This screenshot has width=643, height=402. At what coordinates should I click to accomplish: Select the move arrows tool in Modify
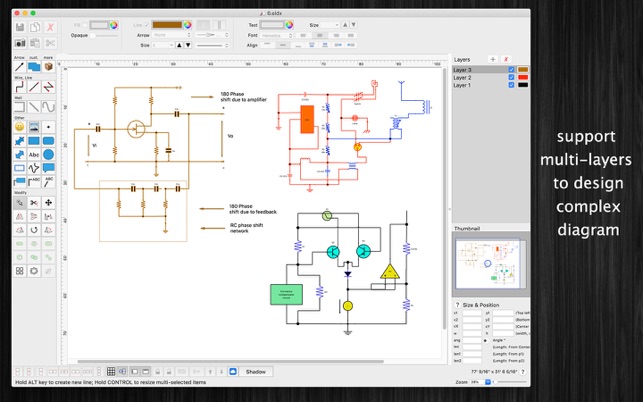[x=48, y=203]
